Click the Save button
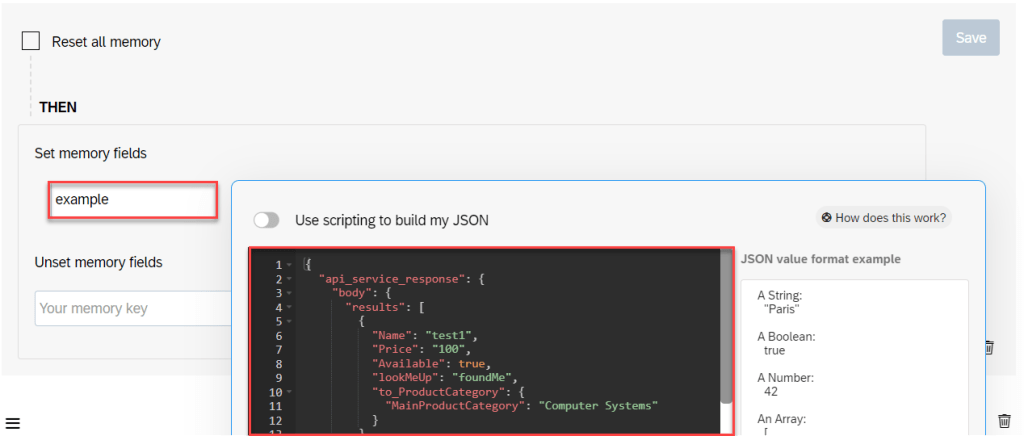The width and height of the screenshot is (1024, 436). [970, 38]
